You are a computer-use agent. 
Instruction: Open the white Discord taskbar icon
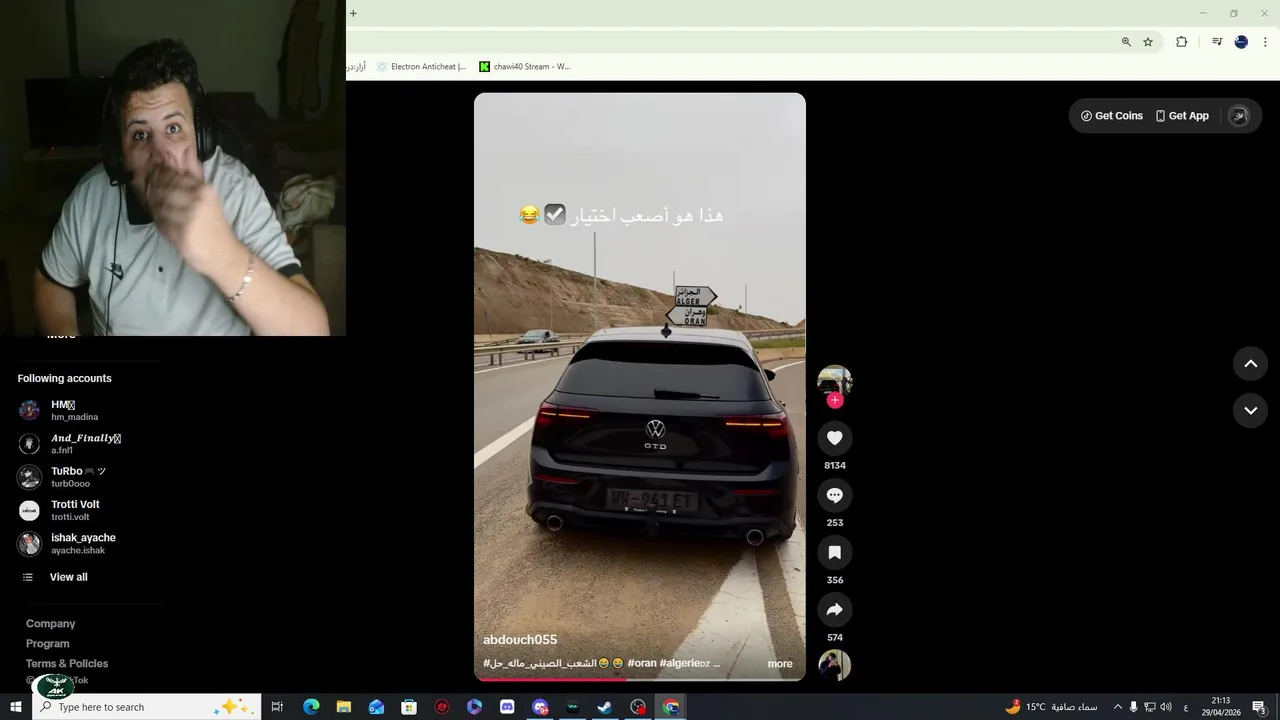pyautogui.click(x=507, y=707)
